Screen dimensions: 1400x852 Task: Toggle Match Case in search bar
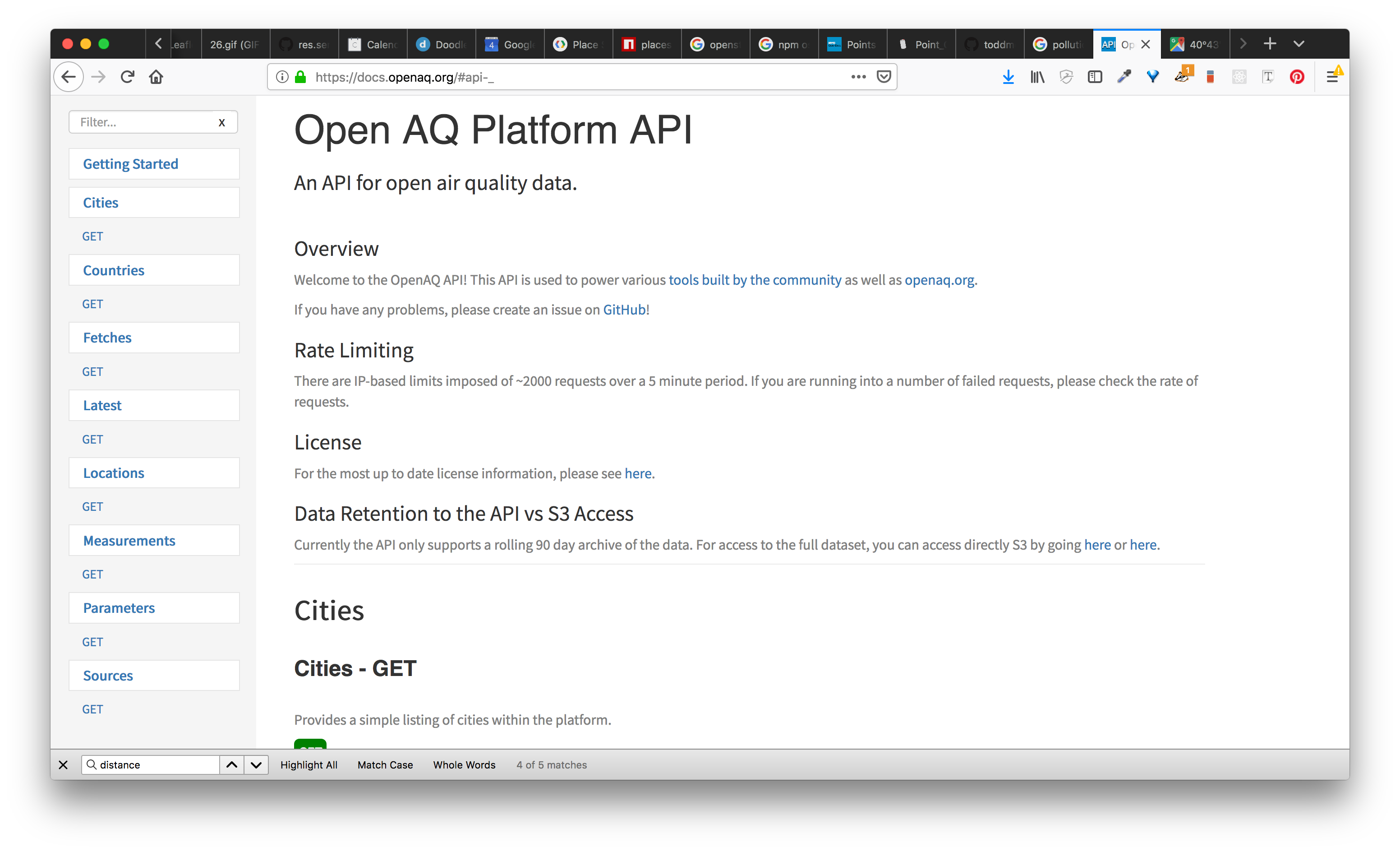tap(385, 764)
